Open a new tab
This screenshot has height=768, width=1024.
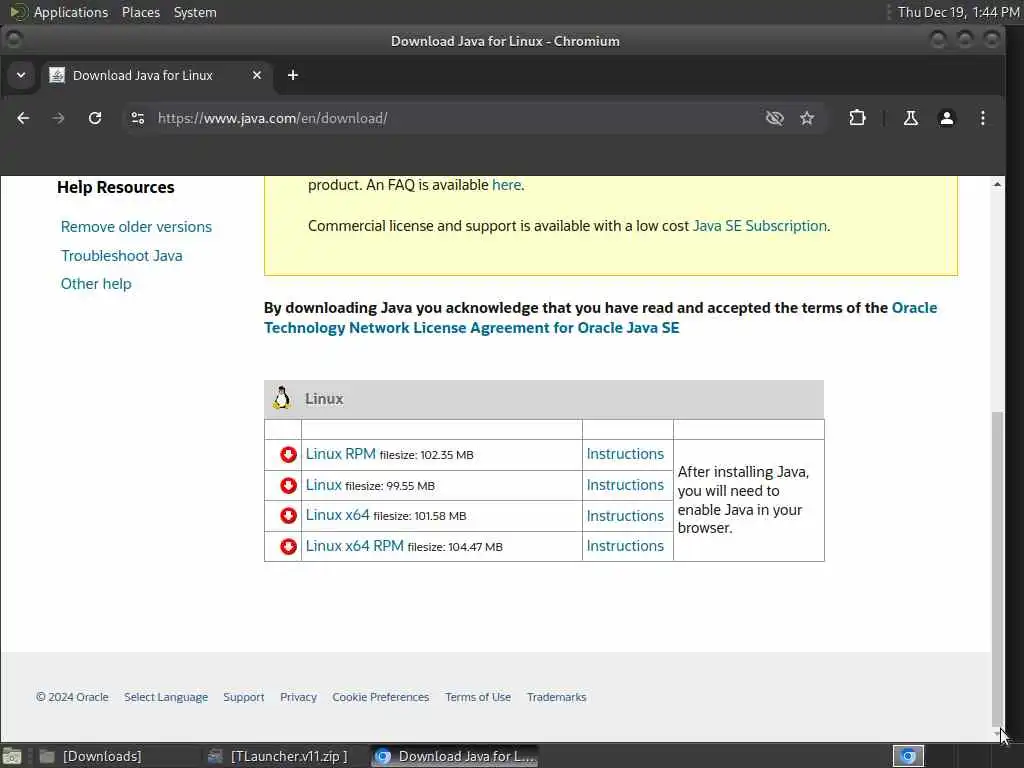point(293,75)
